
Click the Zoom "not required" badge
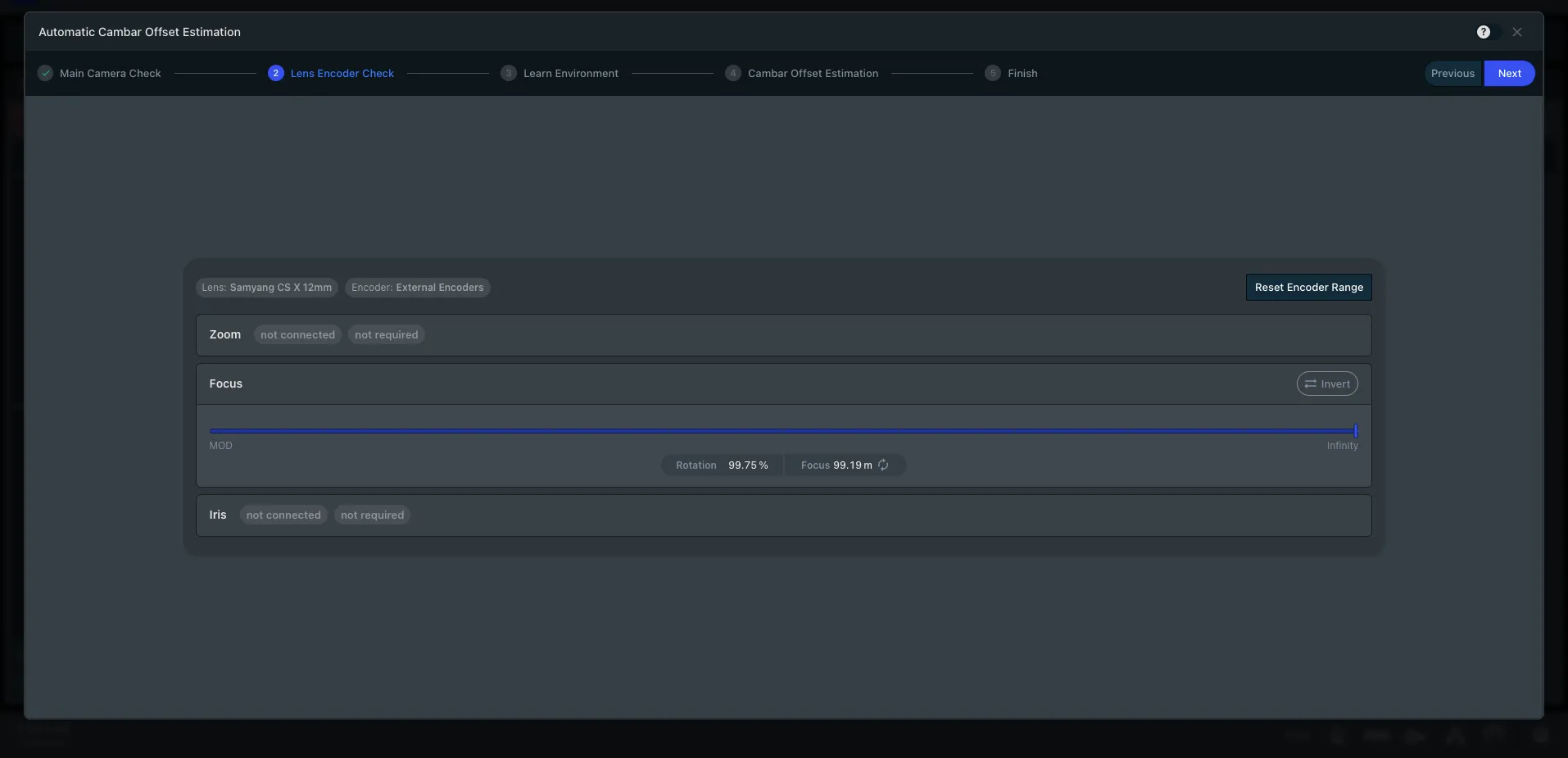click(387, 335)
